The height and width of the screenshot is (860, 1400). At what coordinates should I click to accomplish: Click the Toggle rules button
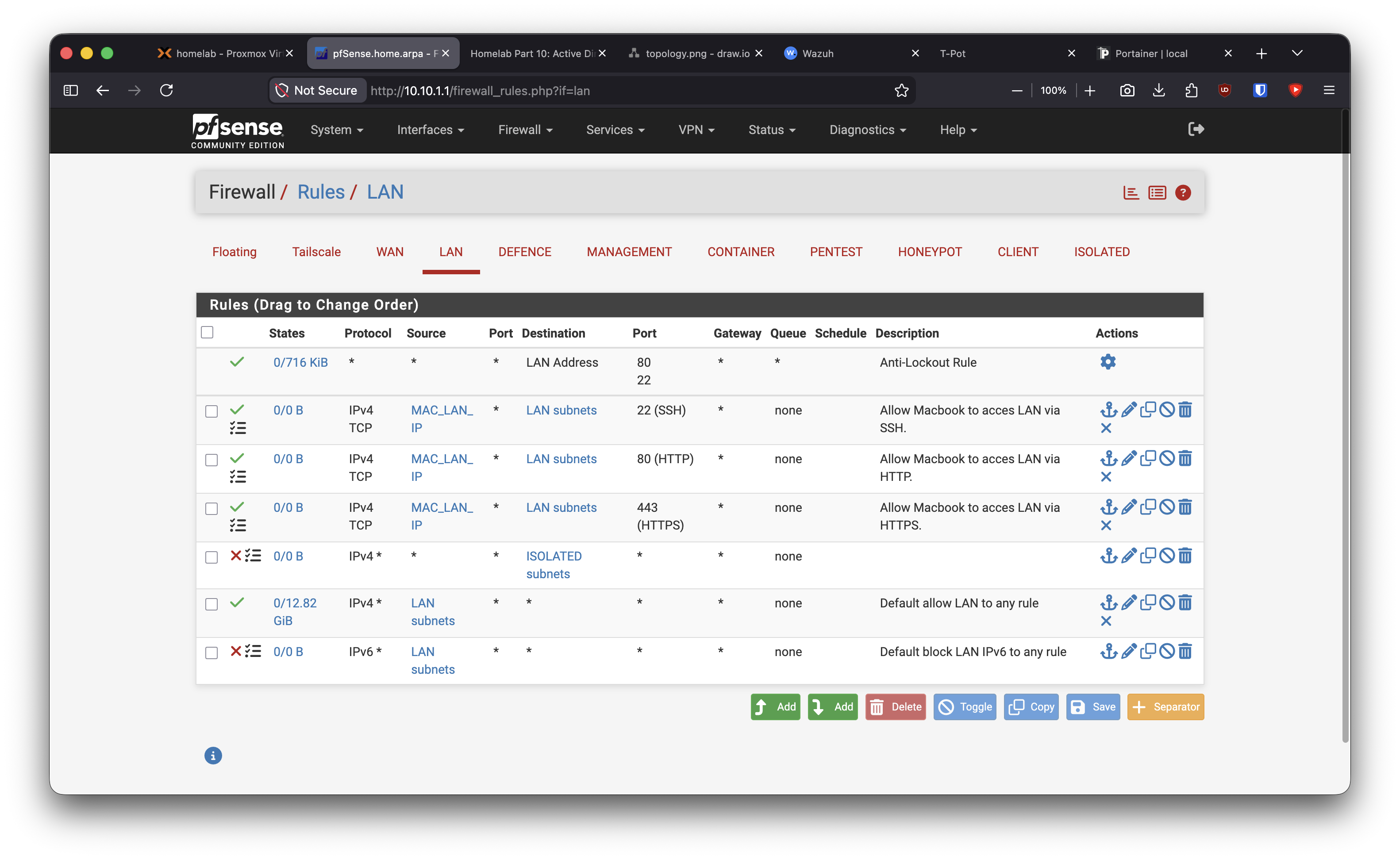[964, 706]
